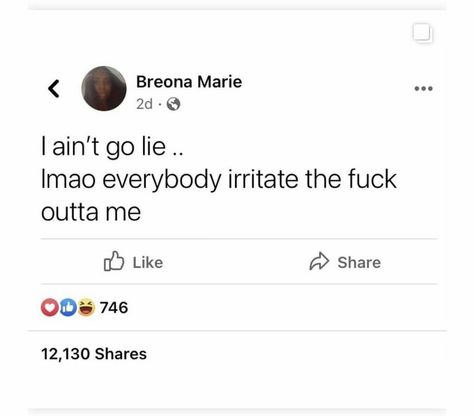Screen dimensions: 474x416
Task: View the 746 reactions count
Action: (114, 307)
